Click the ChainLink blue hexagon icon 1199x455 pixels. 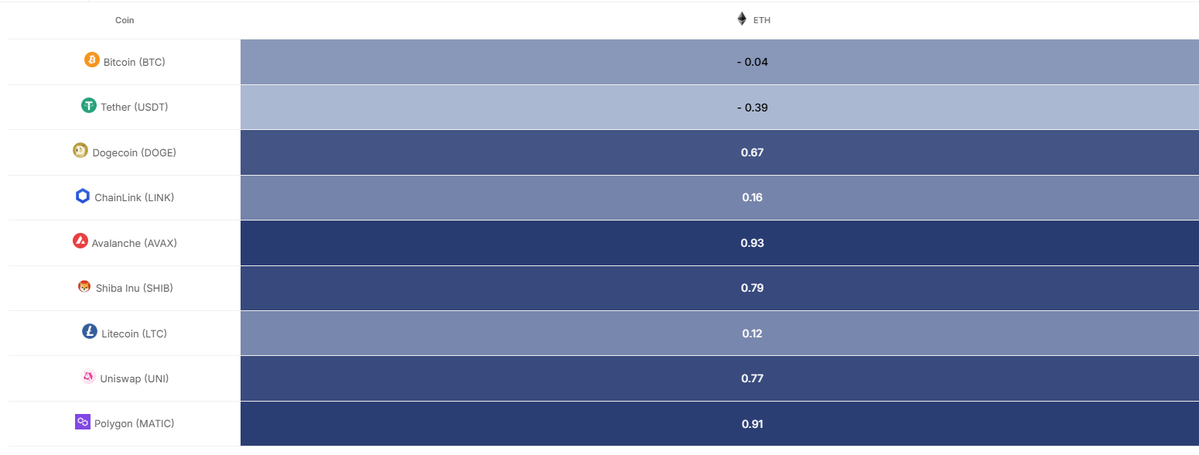pos(83,197)
